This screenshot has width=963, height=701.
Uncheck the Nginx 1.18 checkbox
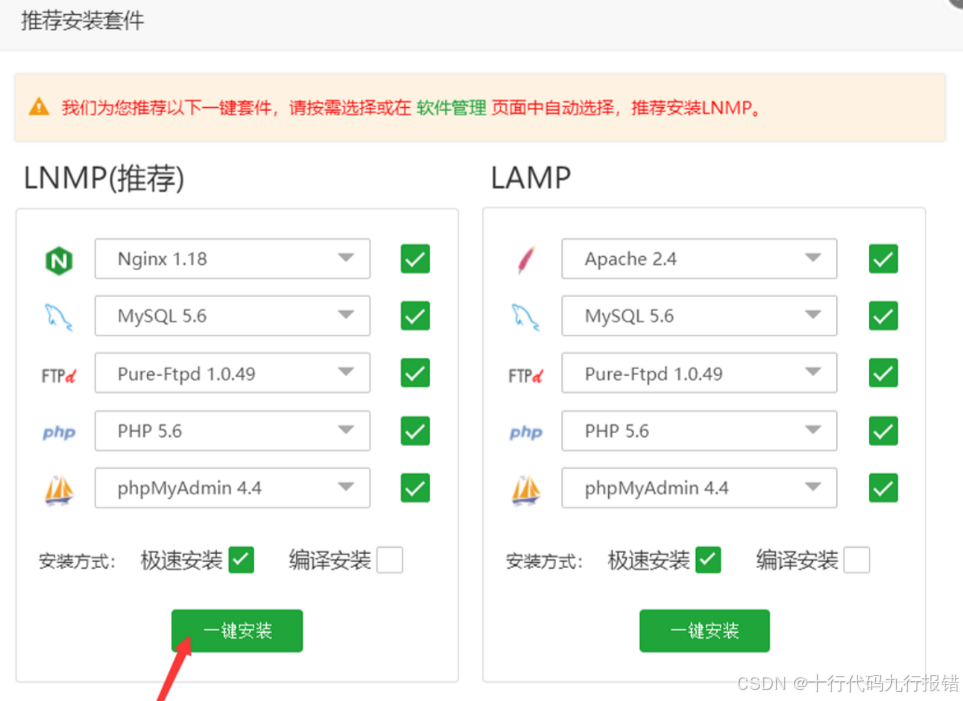tap(415, 259)
